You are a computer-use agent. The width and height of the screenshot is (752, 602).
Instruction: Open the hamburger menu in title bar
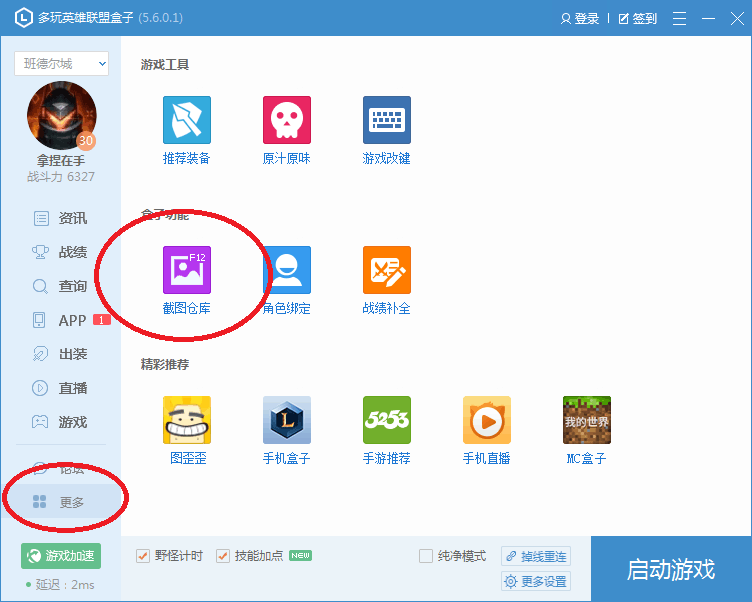click(x=679, y=18)
